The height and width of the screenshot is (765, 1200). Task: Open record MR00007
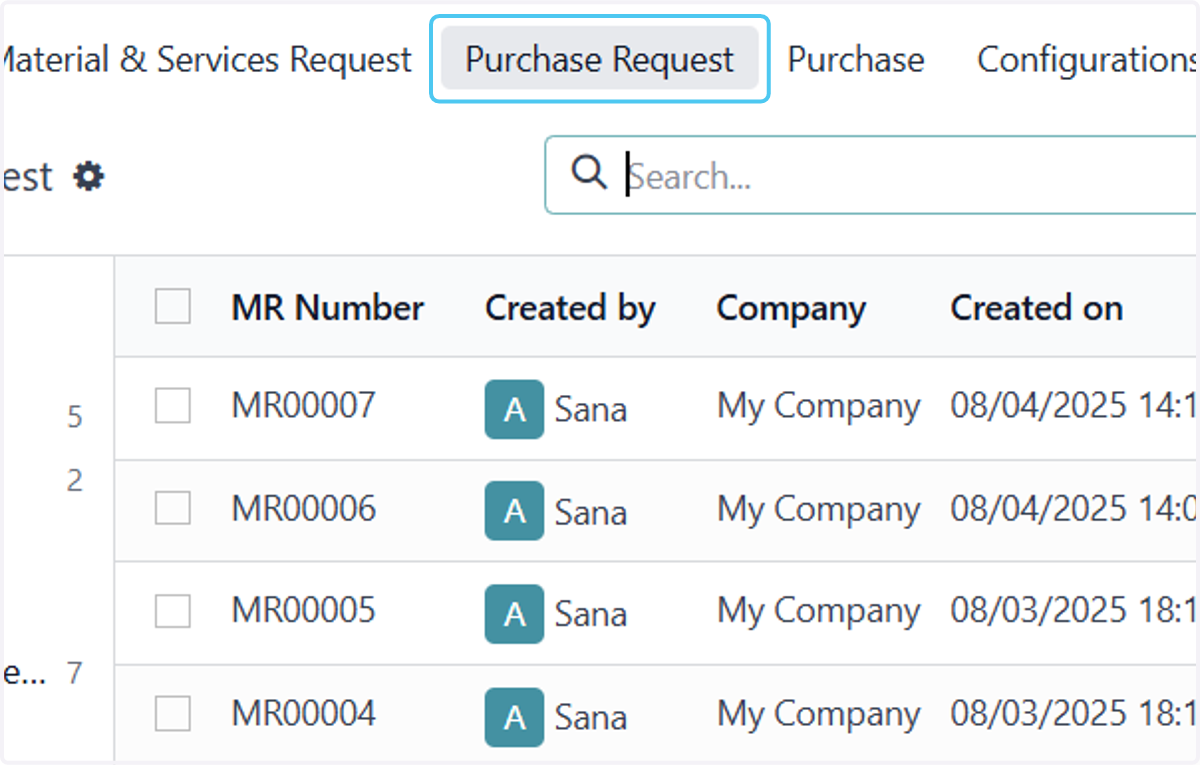click(304, 405)
